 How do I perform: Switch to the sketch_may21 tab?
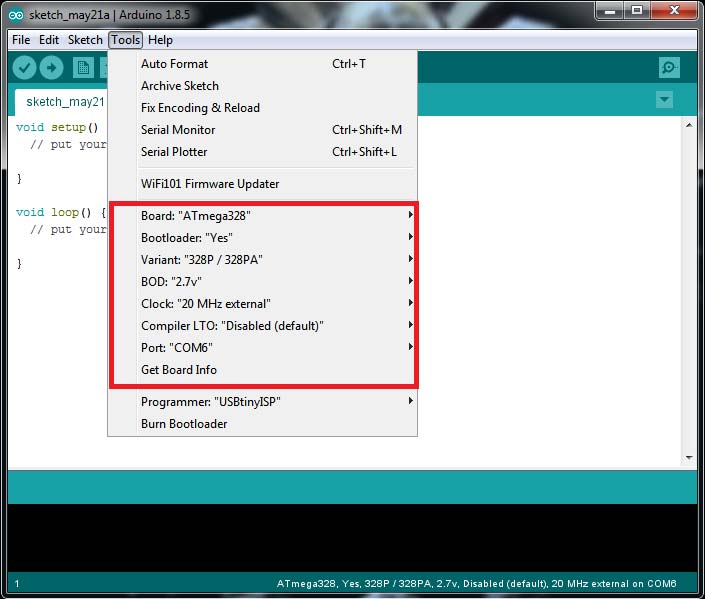(x=62, y=103)
